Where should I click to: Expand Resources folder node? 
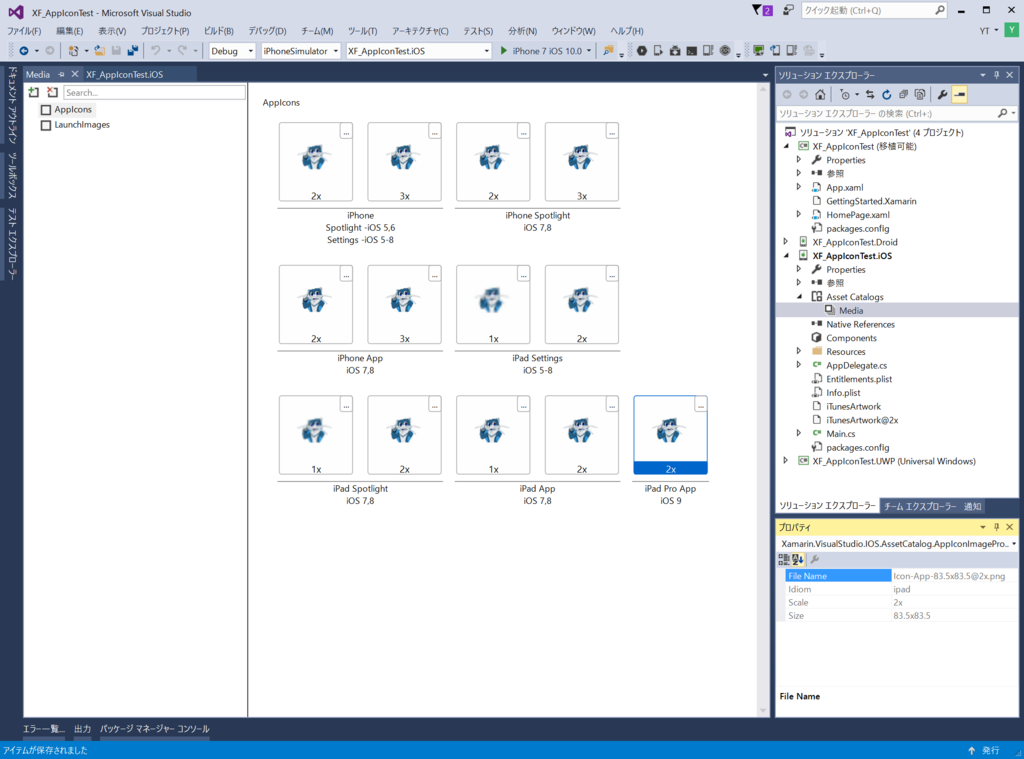tap(799, 351)
